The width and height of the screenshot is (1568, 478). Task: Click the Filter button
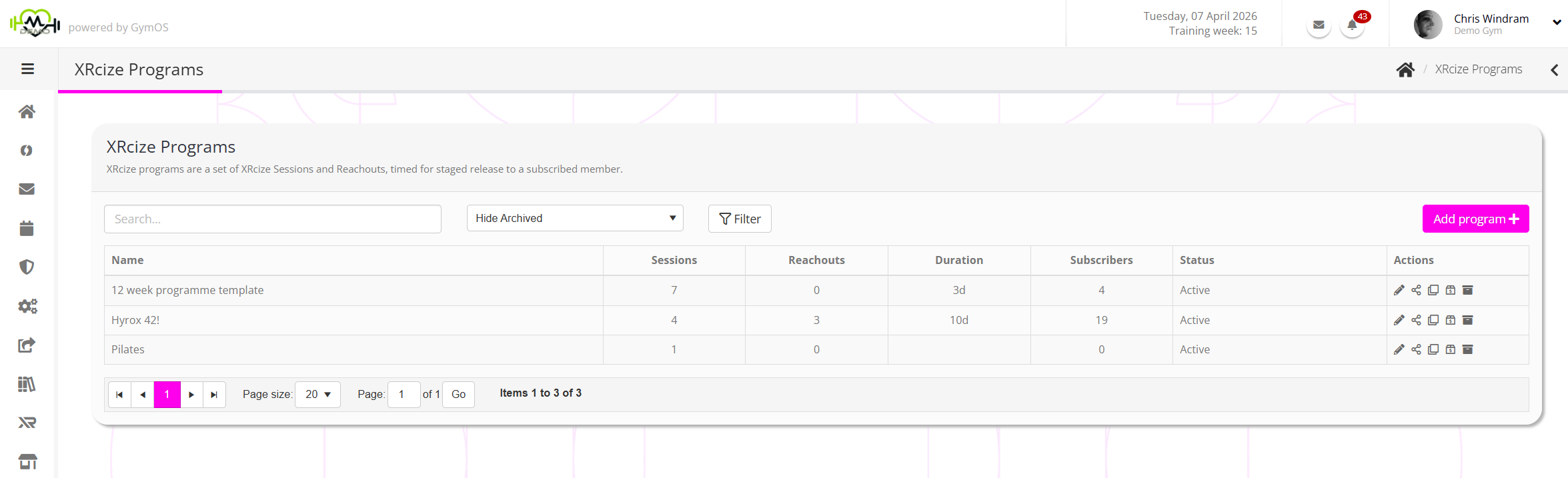[x=740, y=219]
